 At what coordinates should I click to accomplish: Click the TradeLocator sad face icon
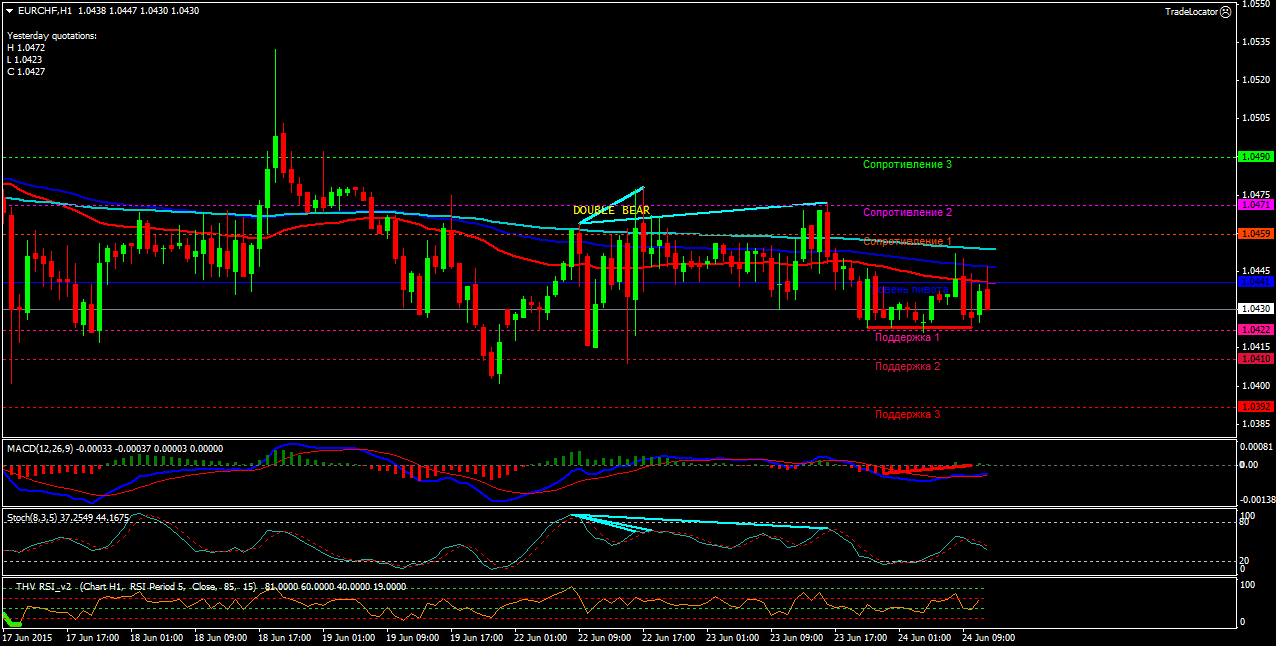pos(1226,11)
